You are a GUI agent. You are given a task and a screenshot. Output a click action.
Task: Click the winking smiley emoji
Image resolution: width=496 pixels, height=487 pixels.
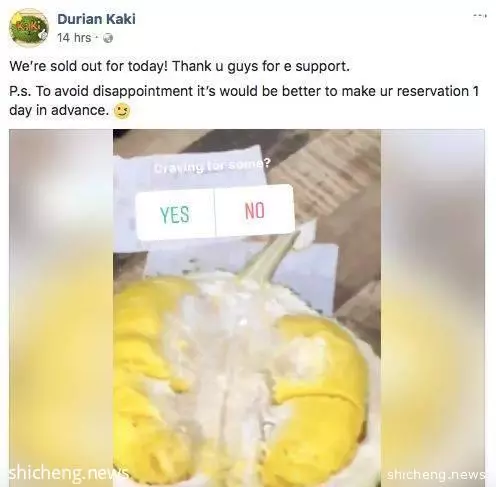click(122, 112)
